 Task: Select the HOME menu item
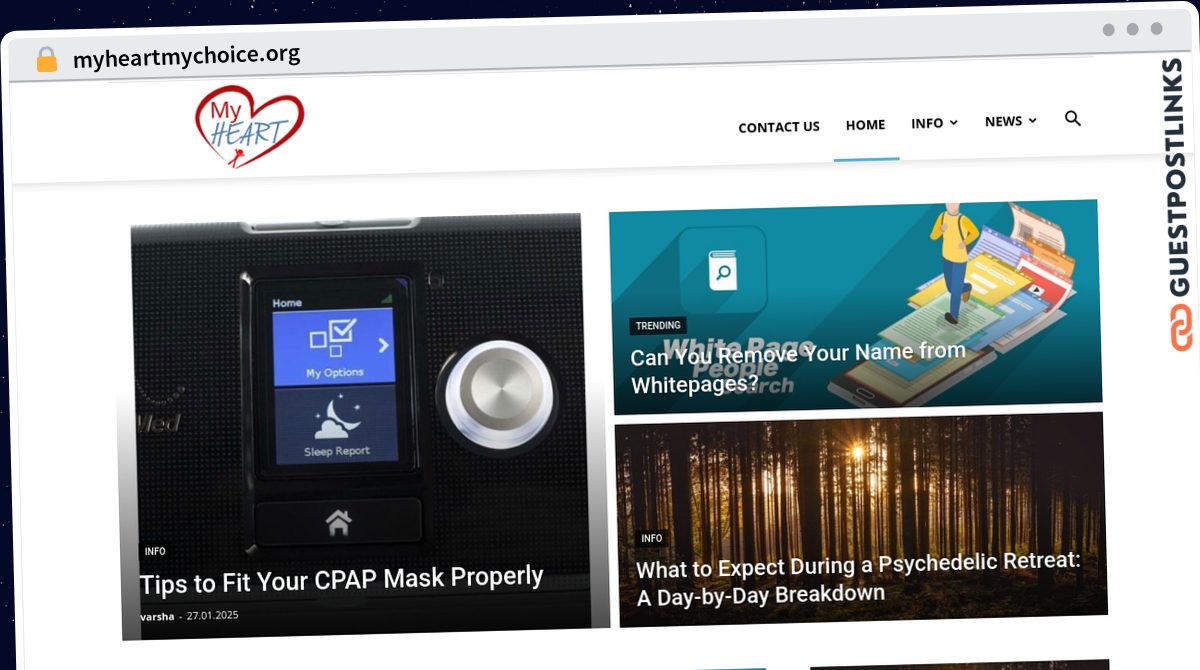point(865,125)
